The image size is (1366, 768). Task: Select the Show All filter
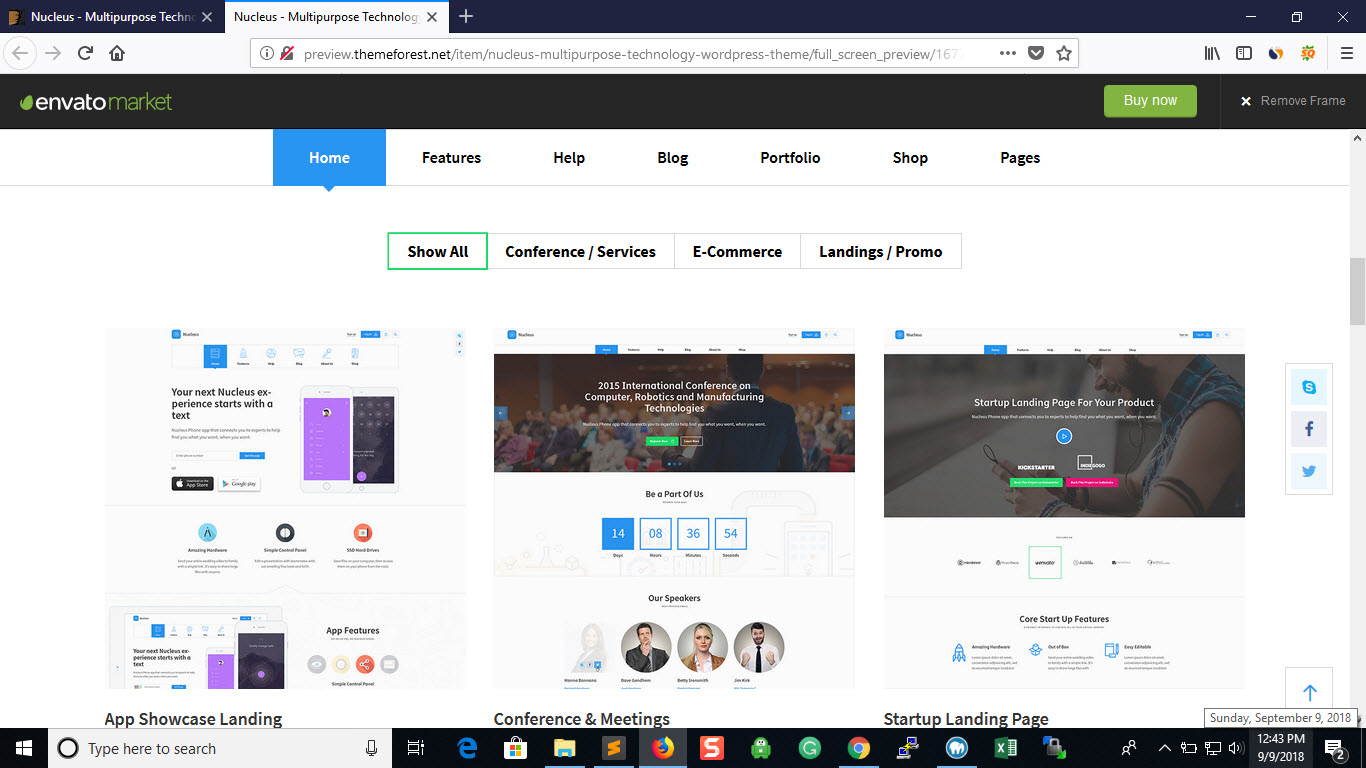(x=437, y=251)
